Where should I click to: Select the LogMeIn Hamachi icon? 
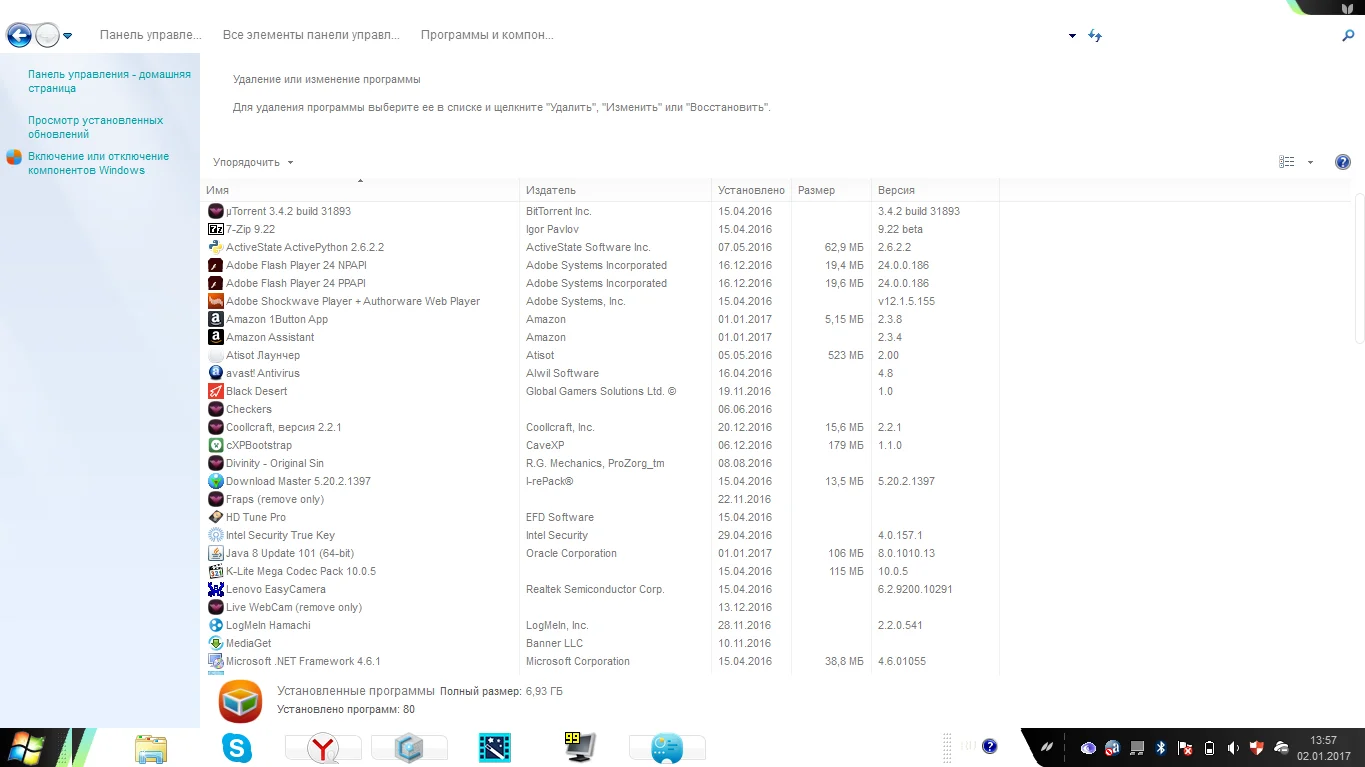click(x=216, y=625)
